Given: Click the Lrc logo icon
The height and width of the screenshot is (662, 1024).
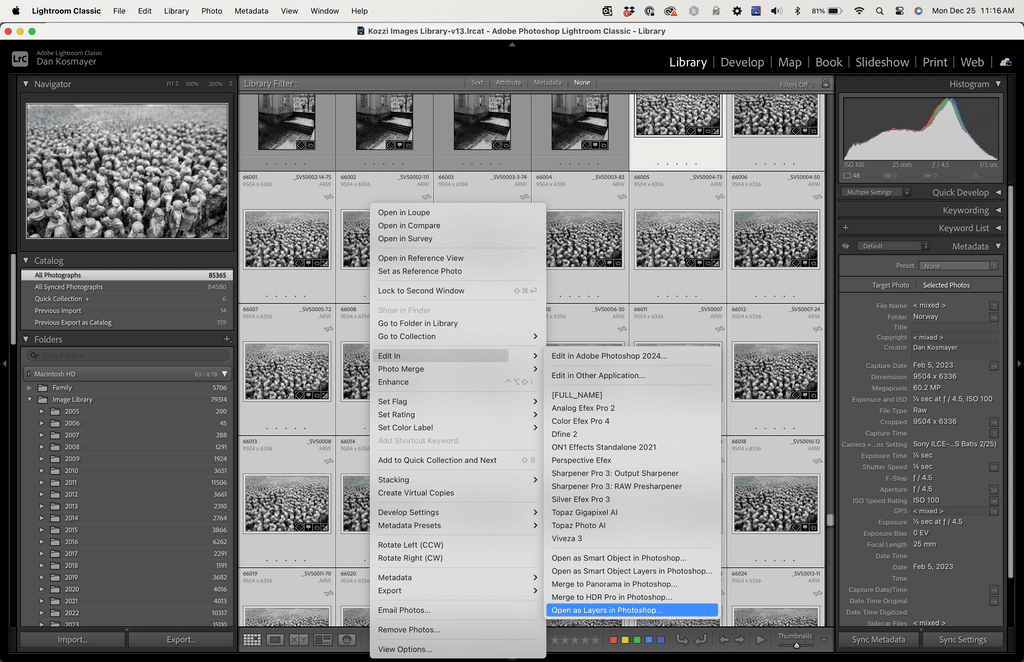Looking at the screenshot, I should click(x=20, y=59).
